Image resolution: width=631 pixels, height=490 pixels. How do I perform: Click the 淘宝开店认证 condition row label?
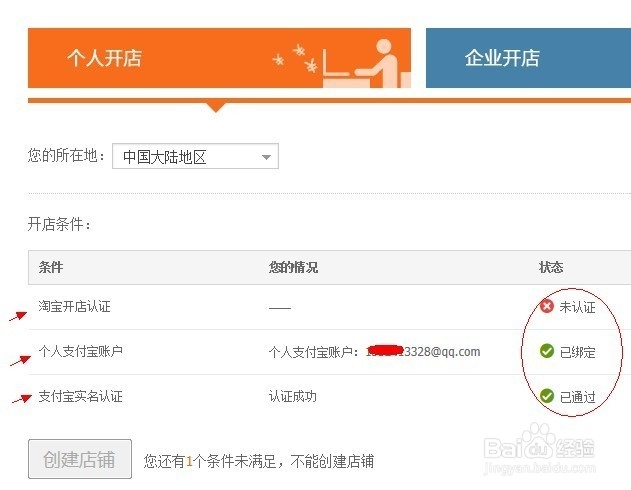[74, 306]
